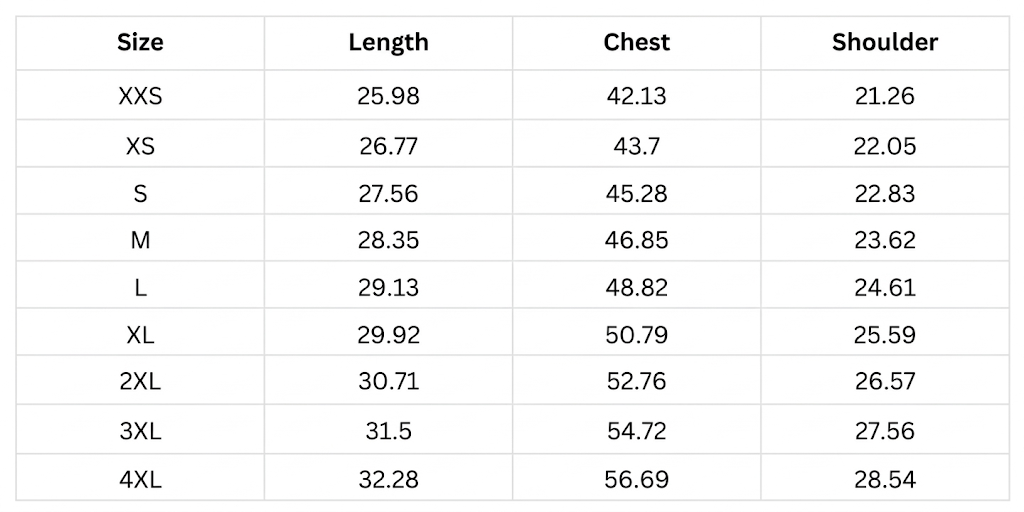Click the L size cell
Image resolution: width=1024 pixels, height=512 pixels.
point(140,288)
